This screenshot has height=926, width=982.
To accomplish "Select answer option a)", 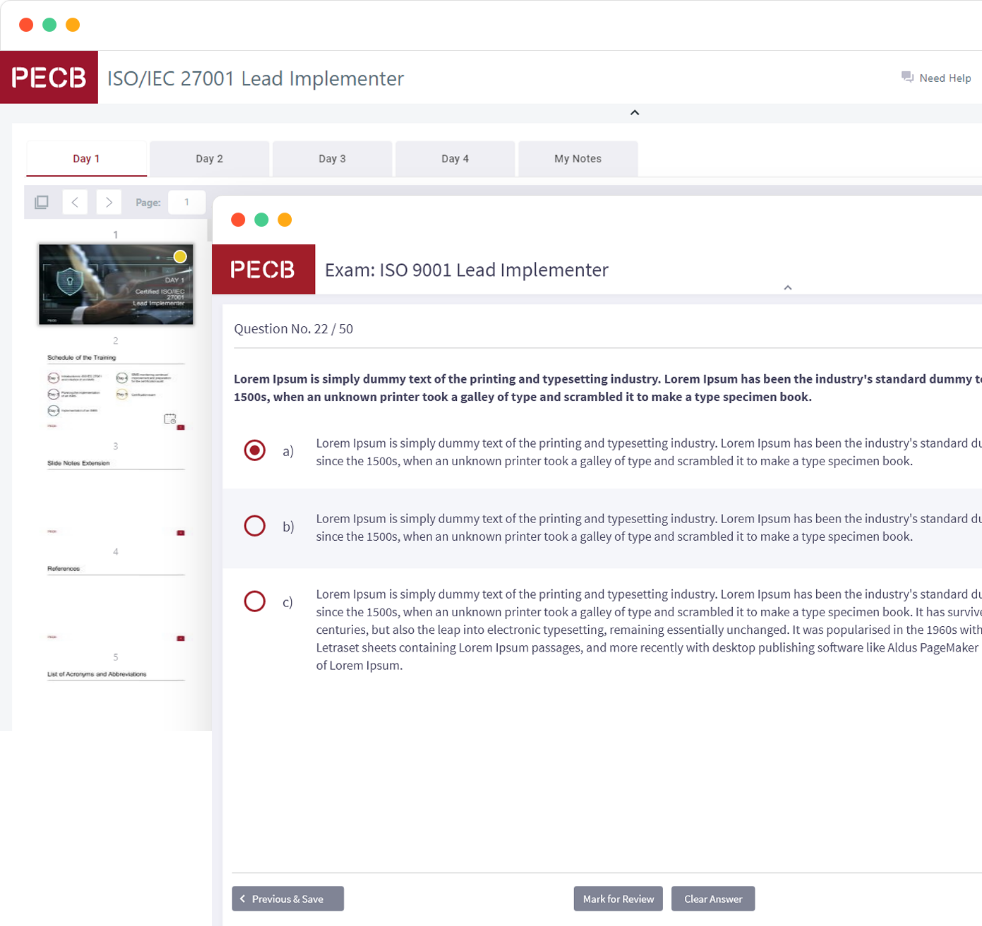I will pos(255,451).
